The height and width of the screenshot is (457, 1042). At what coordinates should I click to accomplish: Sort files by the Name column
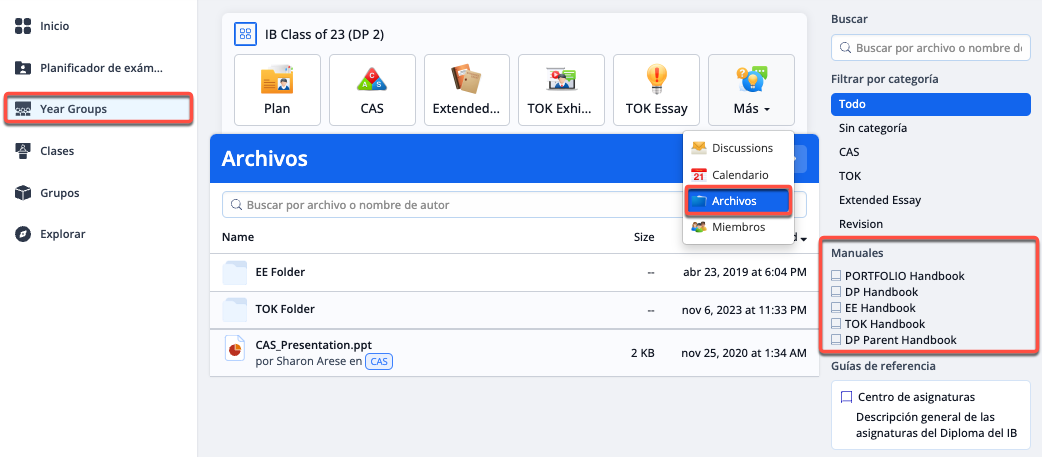[x=238, y=237]
